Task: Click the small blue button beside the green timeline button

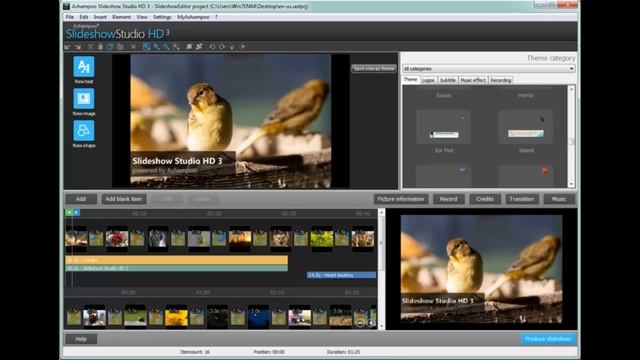Action: (x=76, y=212)
